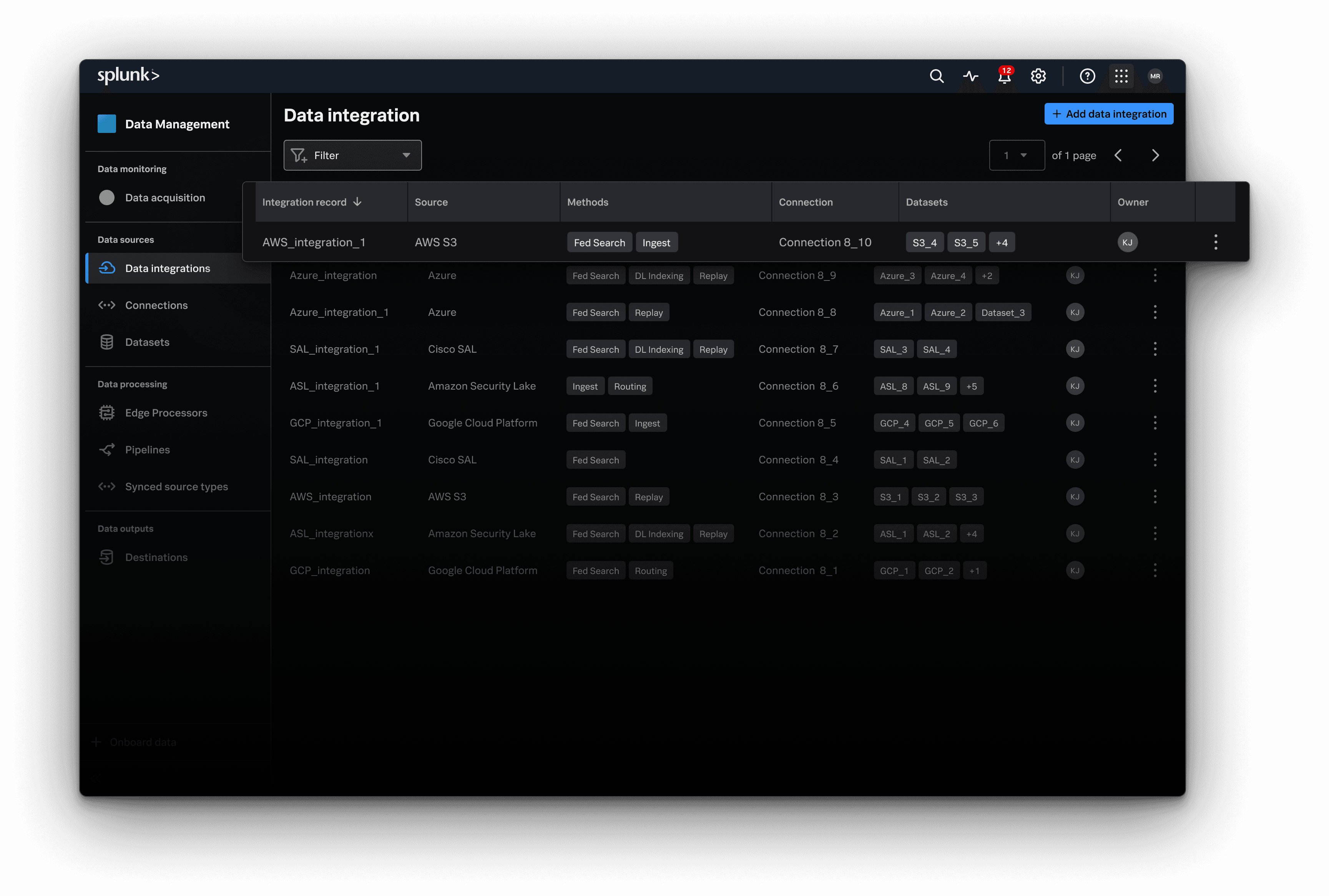Open kebab menu for SAL_integration_1 row
Screen dimensions: 1329x896
[x=1155, y=349]
